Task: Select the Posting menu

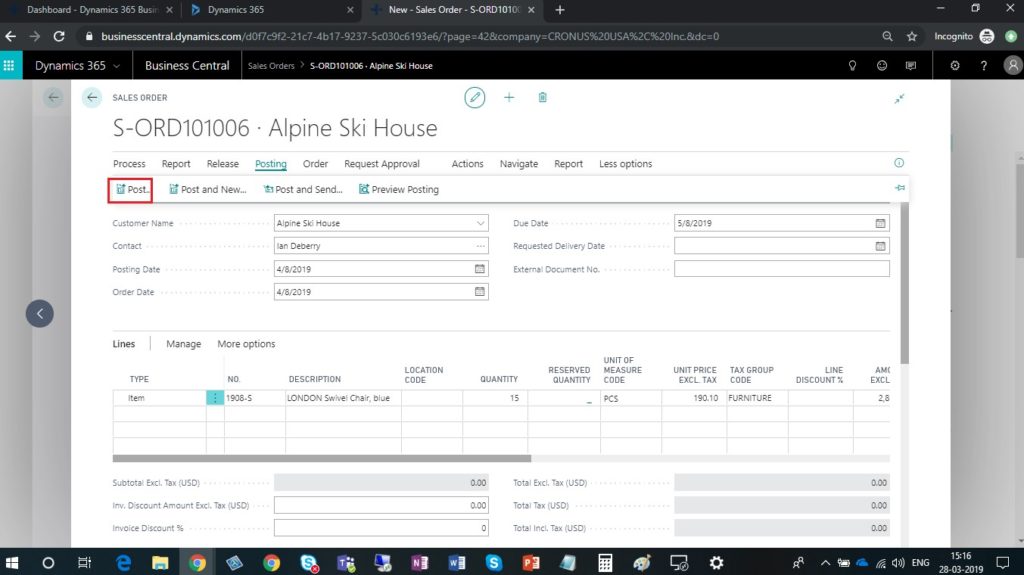Action: pos(271,164)
